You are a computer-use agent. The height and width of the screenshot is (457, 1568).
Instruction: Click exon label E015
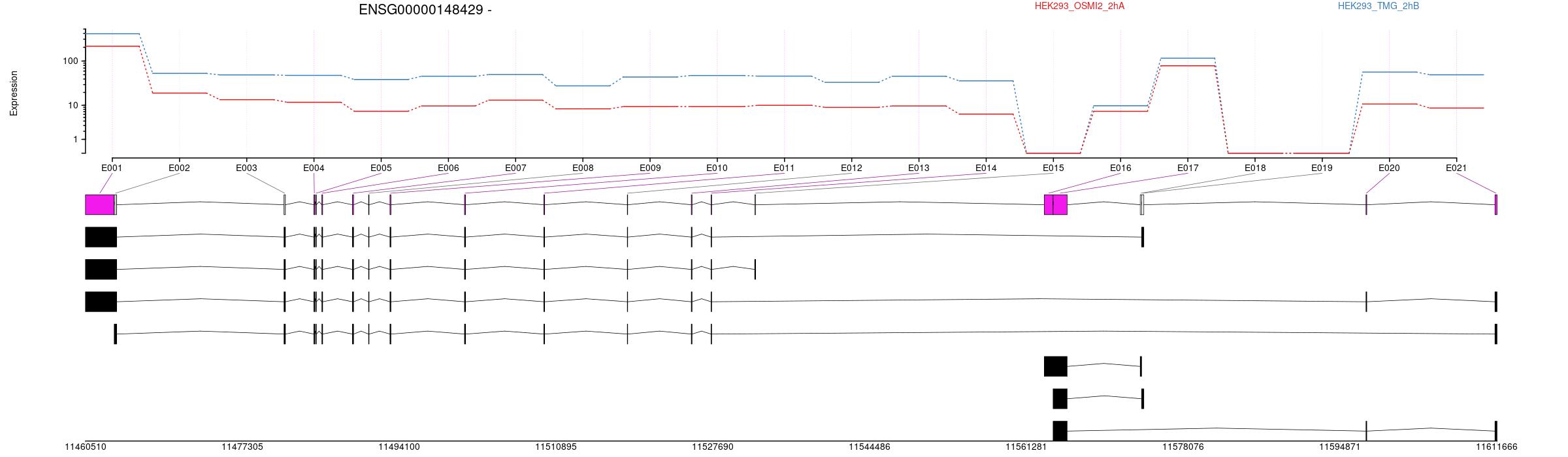pos(1053,168)
